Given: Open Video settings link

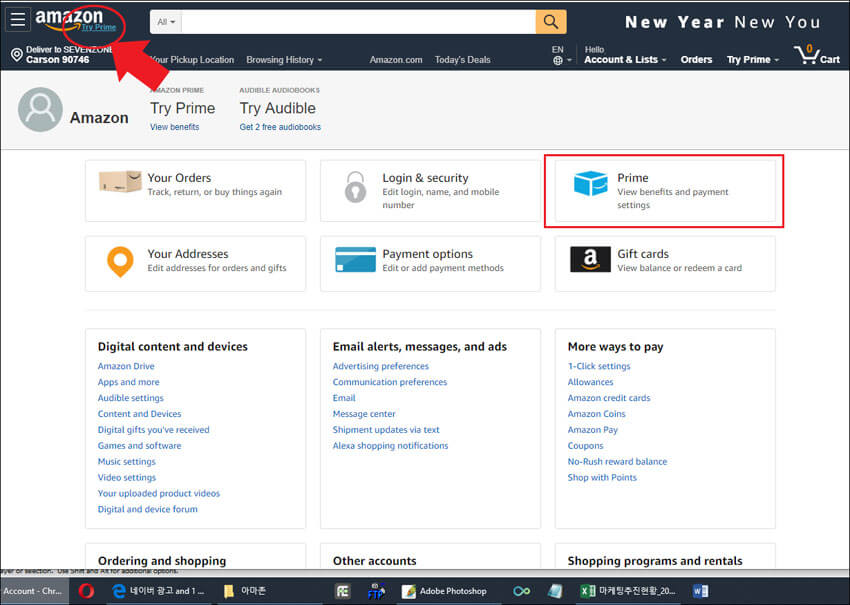Looking at the screenshot, I should coord(127,477).
